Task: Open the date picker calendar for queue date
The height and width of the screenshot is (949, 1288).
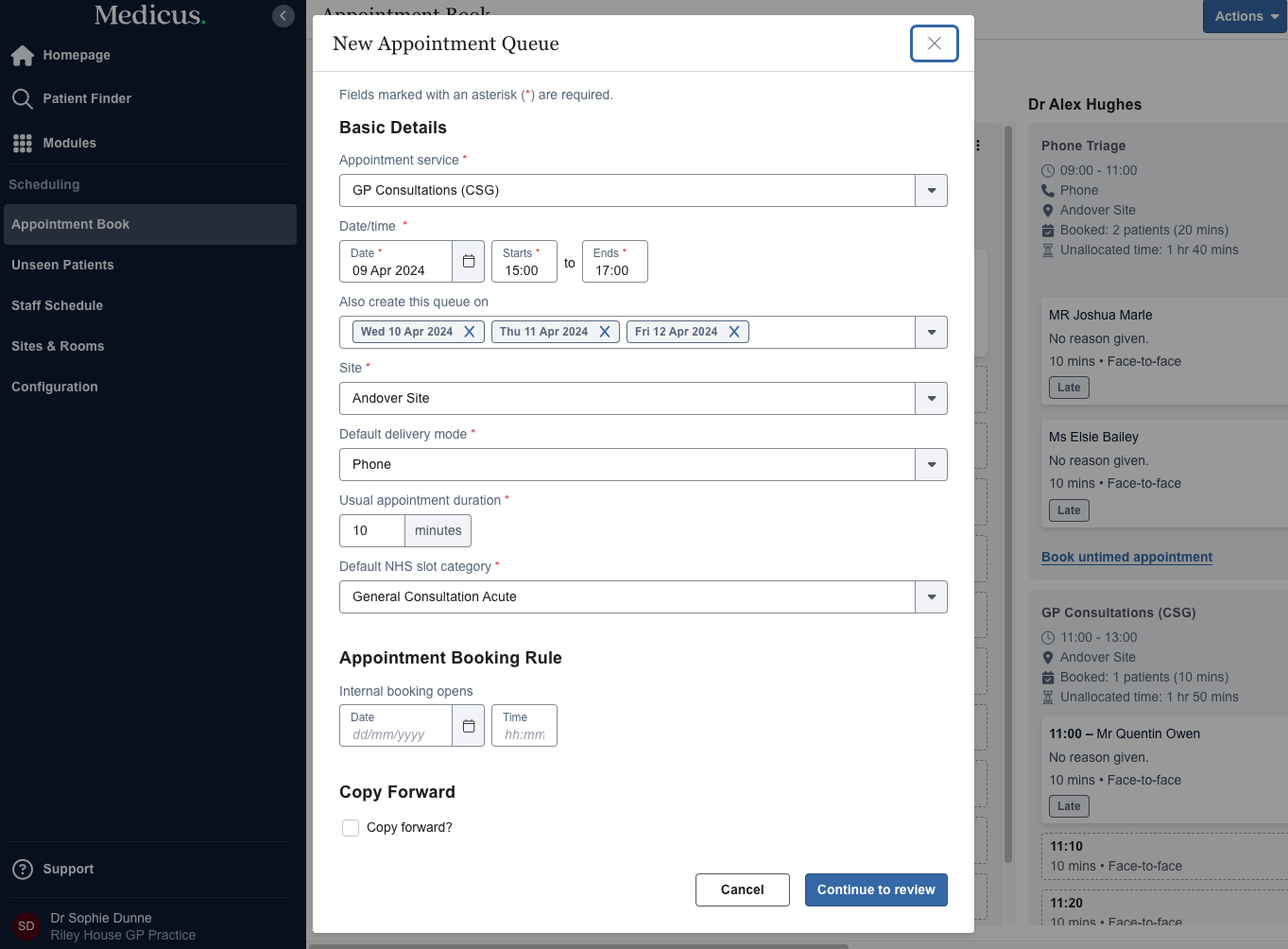Action: coord(468,262)
